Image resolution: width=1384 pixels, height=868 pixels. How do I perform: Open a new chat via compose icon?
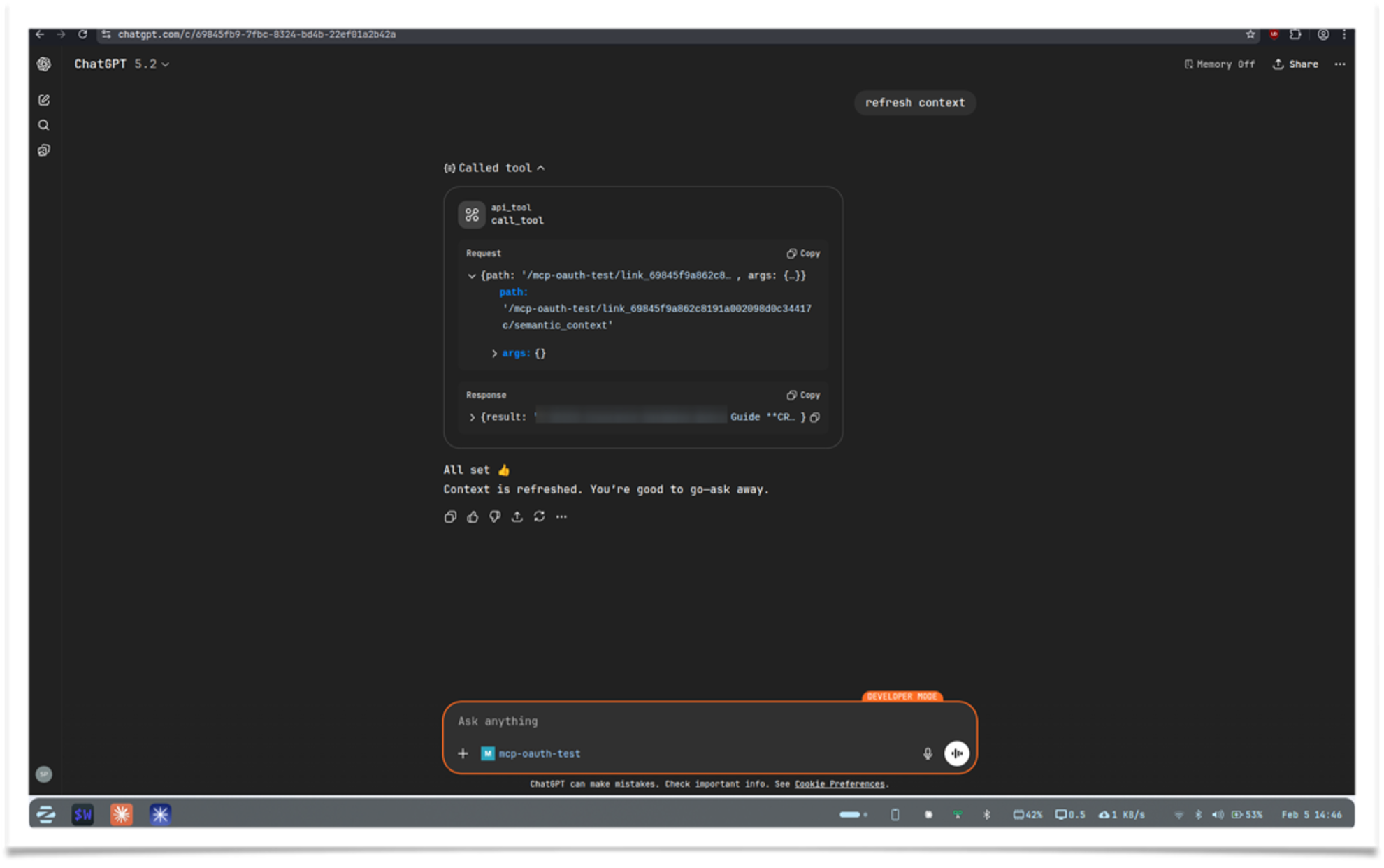pyautogui.click(x=44, y=100)
